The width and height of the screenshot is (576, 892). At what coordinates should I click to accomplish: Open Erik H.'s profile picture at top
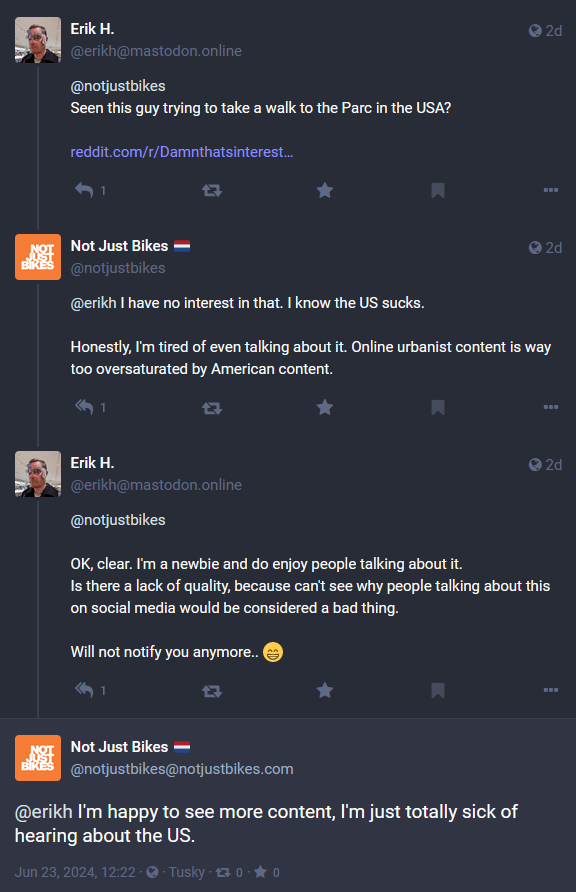pos(38,40)
